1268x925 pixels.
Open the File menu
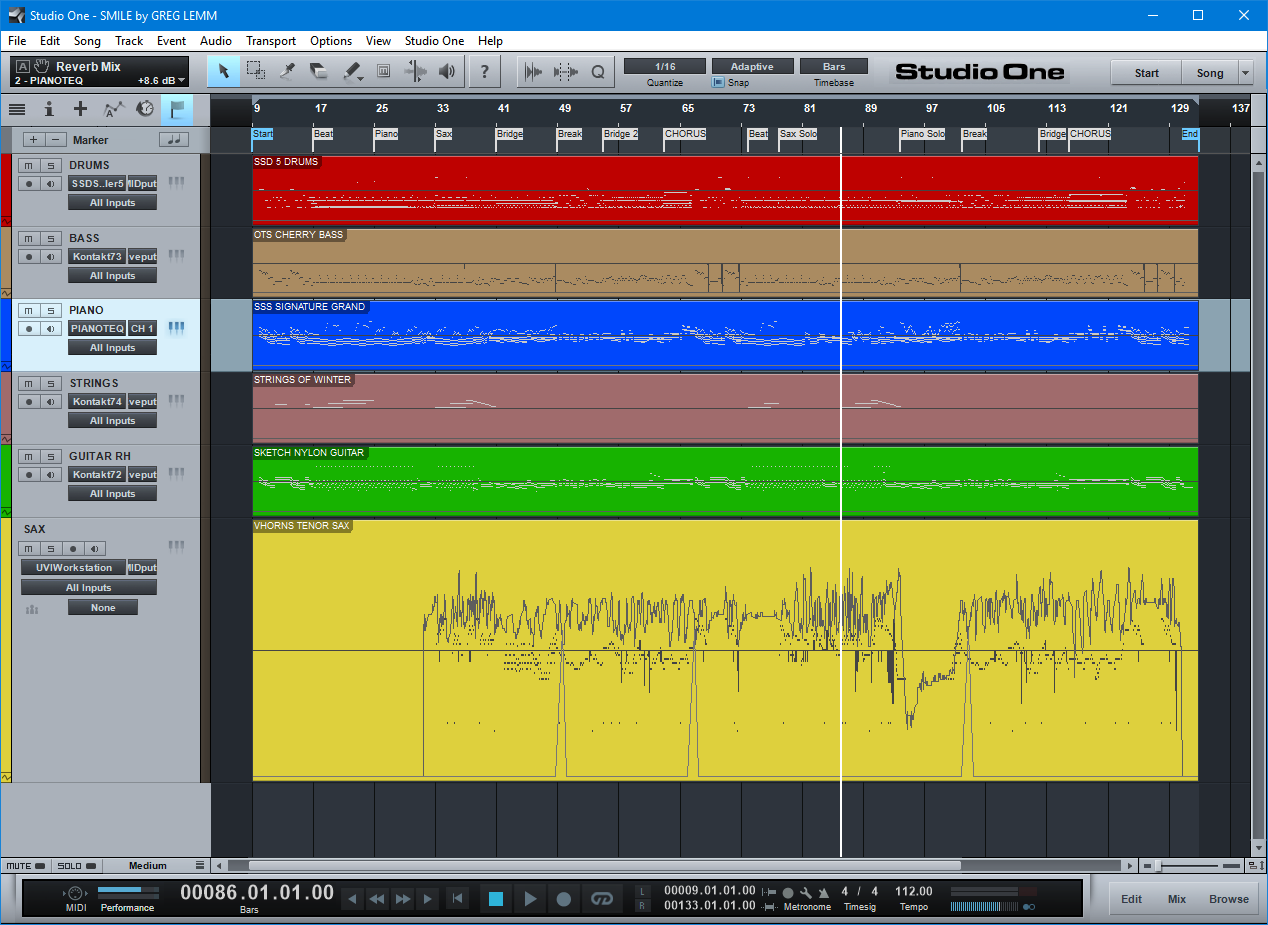point(17,41)
